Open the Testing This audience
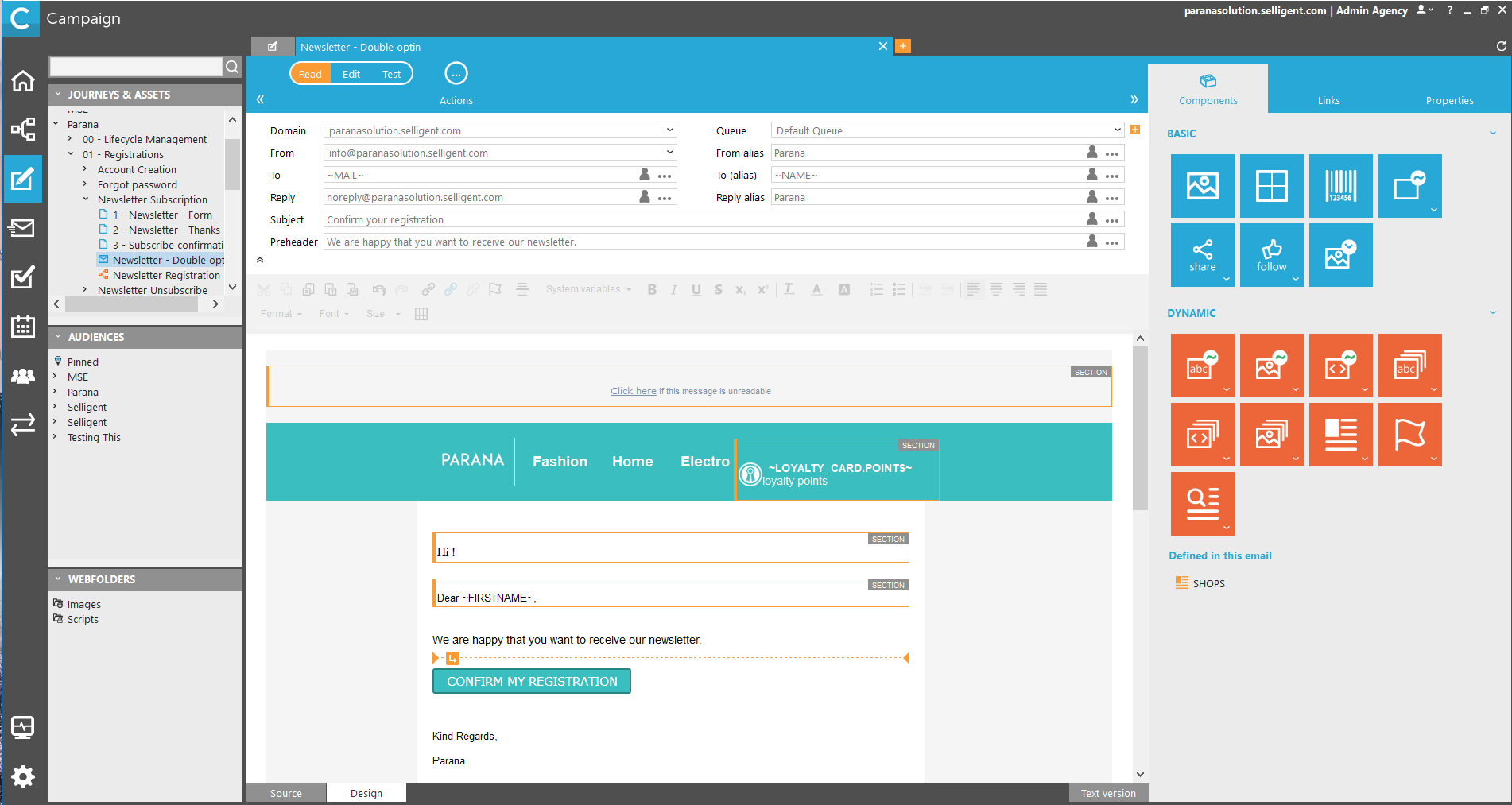 coord(94,437)
